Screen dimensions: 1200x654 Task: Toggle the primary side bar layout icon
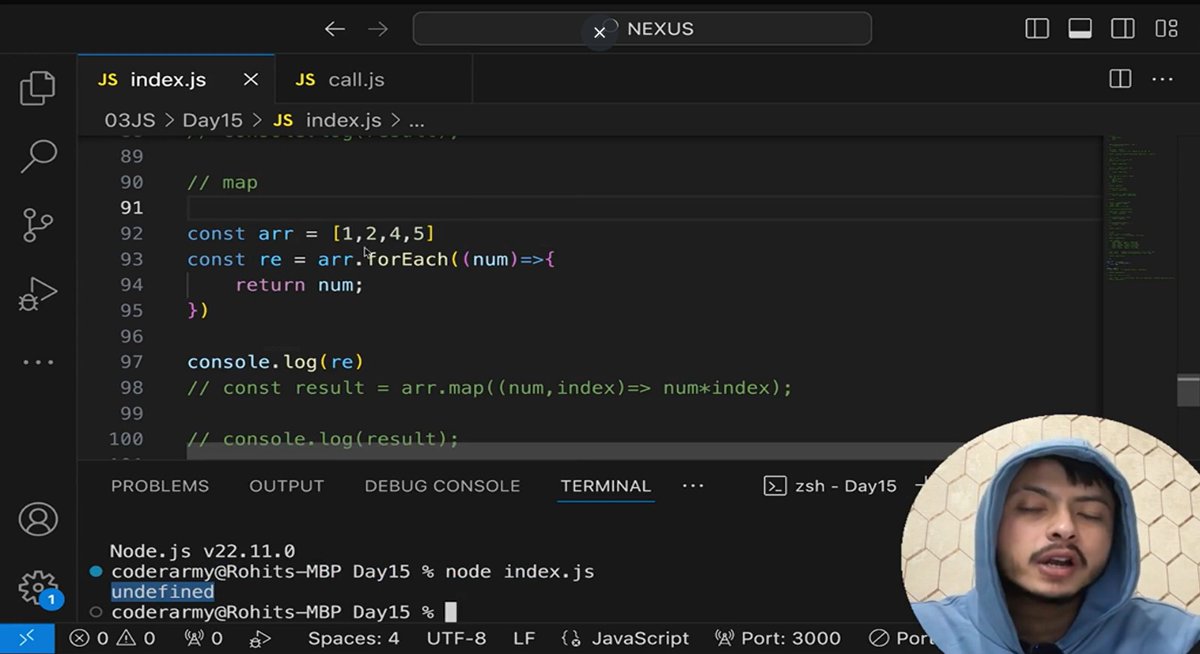point(1037,29)
